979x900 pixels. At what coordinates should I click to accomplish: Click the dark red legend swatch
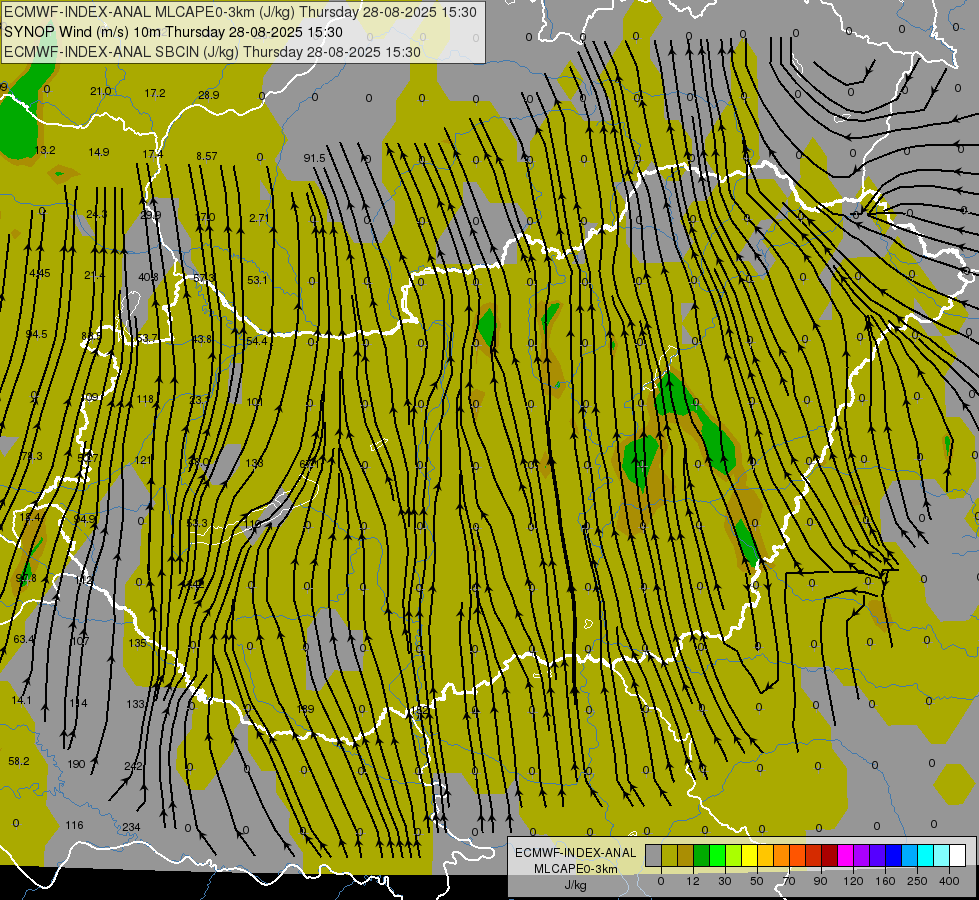[x=830, y=856]
